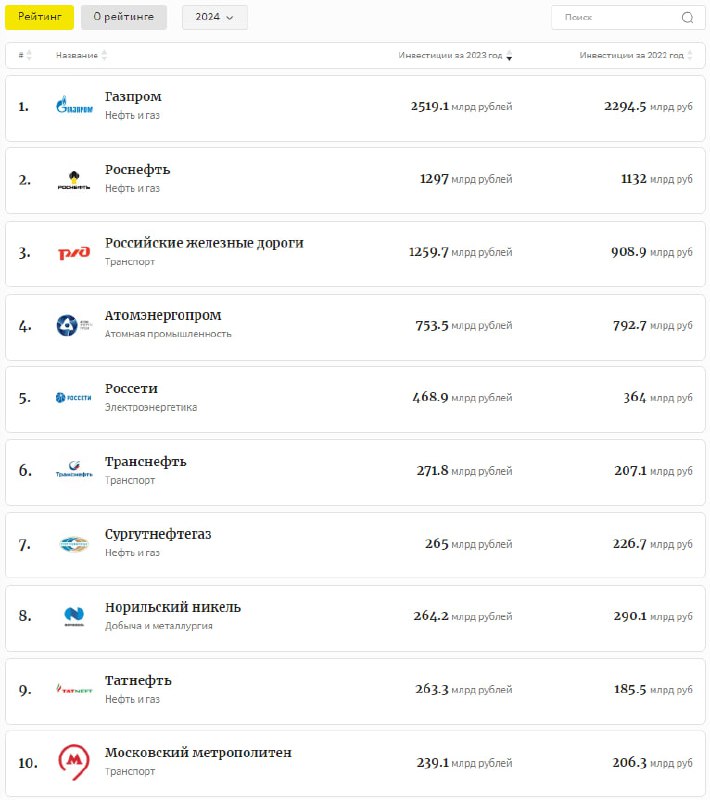Switch to the Рейтинг tab
This screenshot has width=710, height=800.
tap(39, 17)
